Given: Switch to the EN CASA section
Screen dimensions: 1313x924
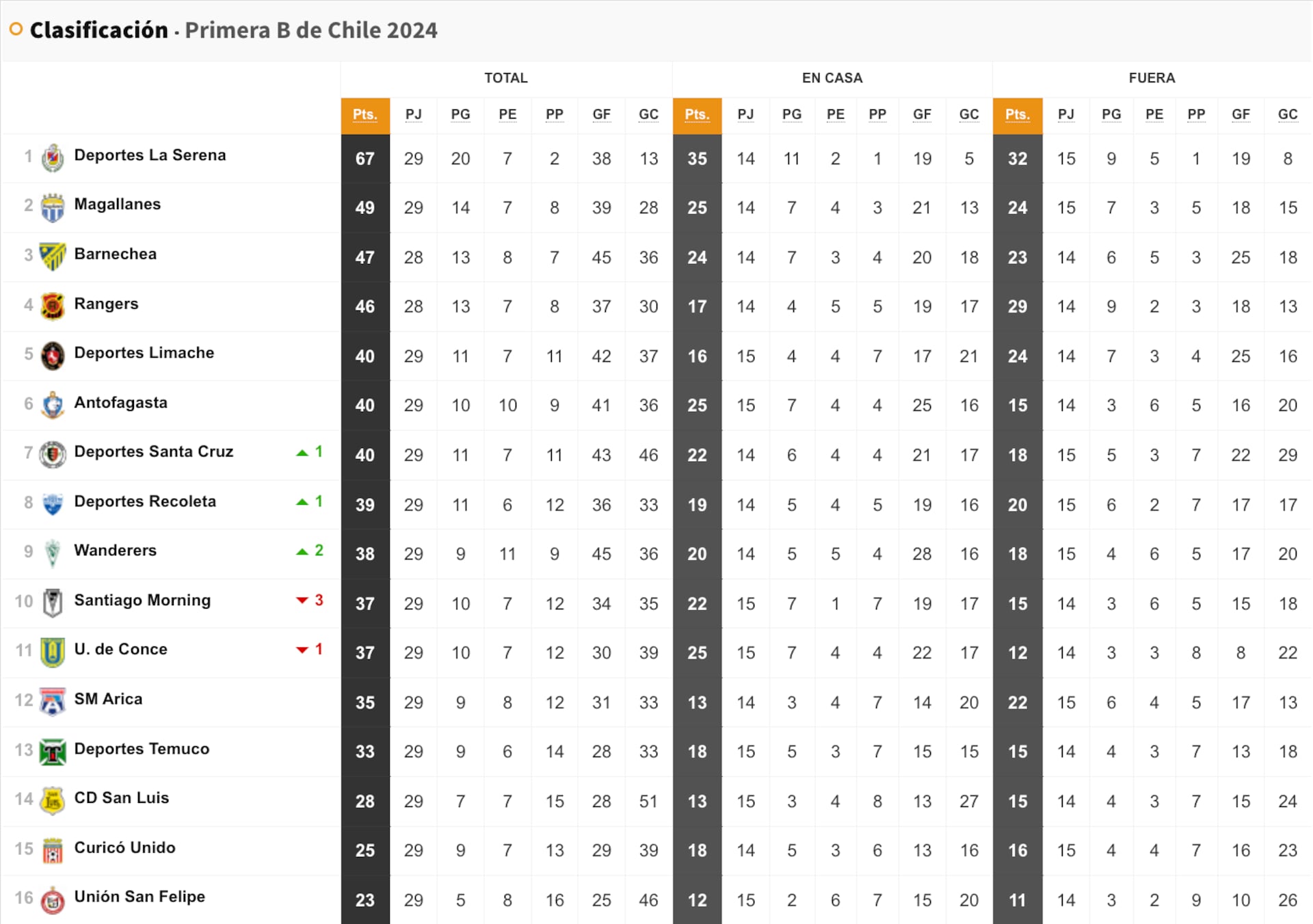Looking at the screenshot, I should pos(832,78).
